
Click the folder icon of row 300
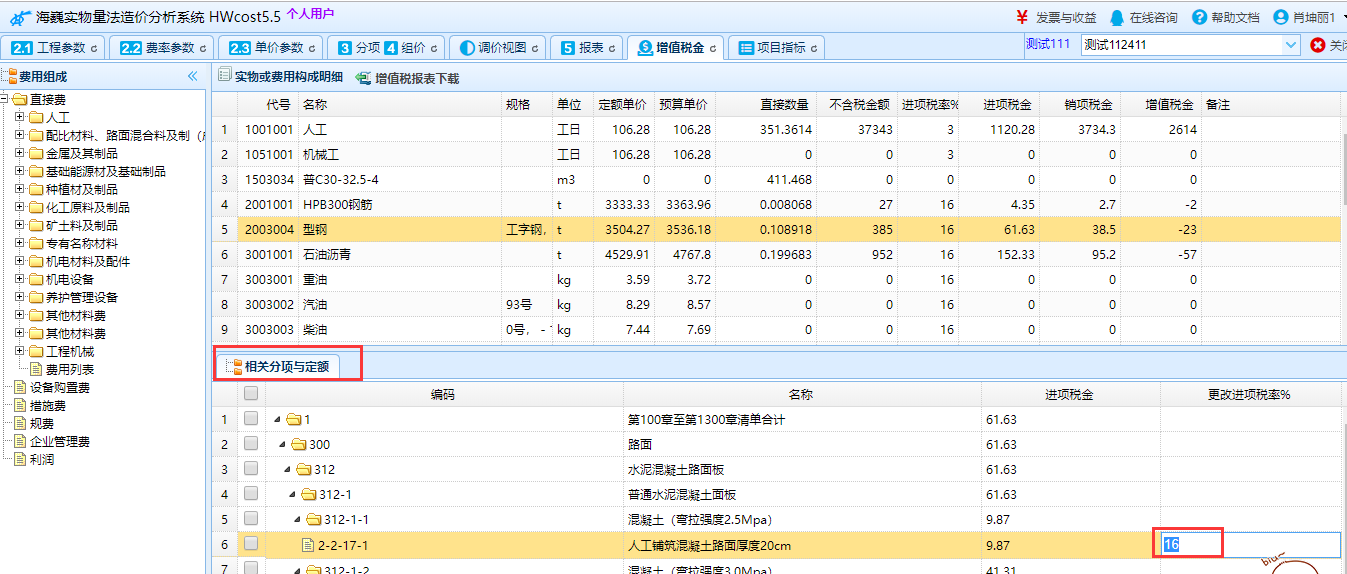(x=300, y=444)
